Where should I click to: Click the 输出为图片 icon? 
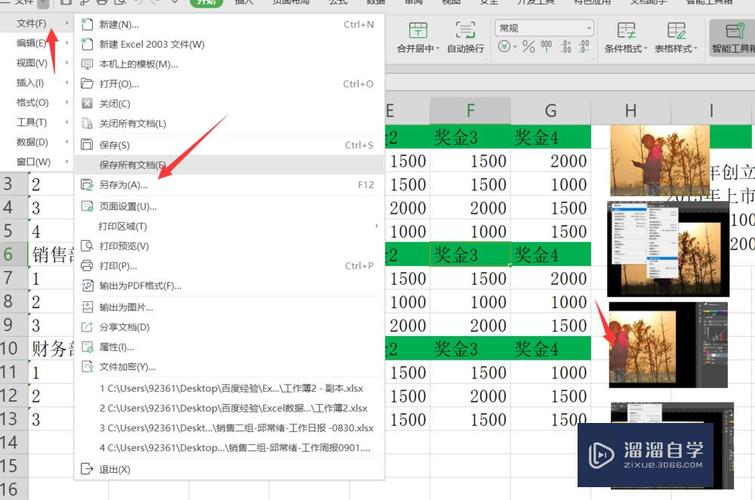(x=87, y=307)
